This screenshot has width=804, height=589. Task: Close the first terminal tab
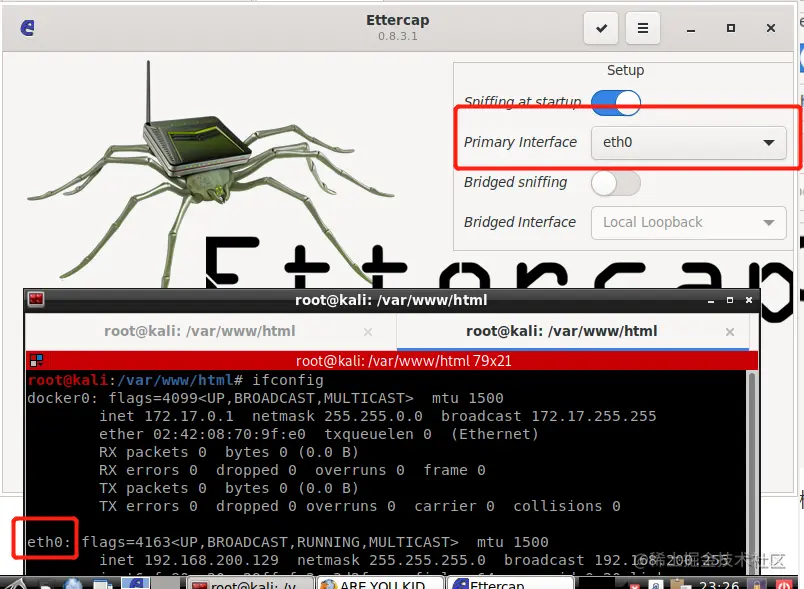point(368,332)
